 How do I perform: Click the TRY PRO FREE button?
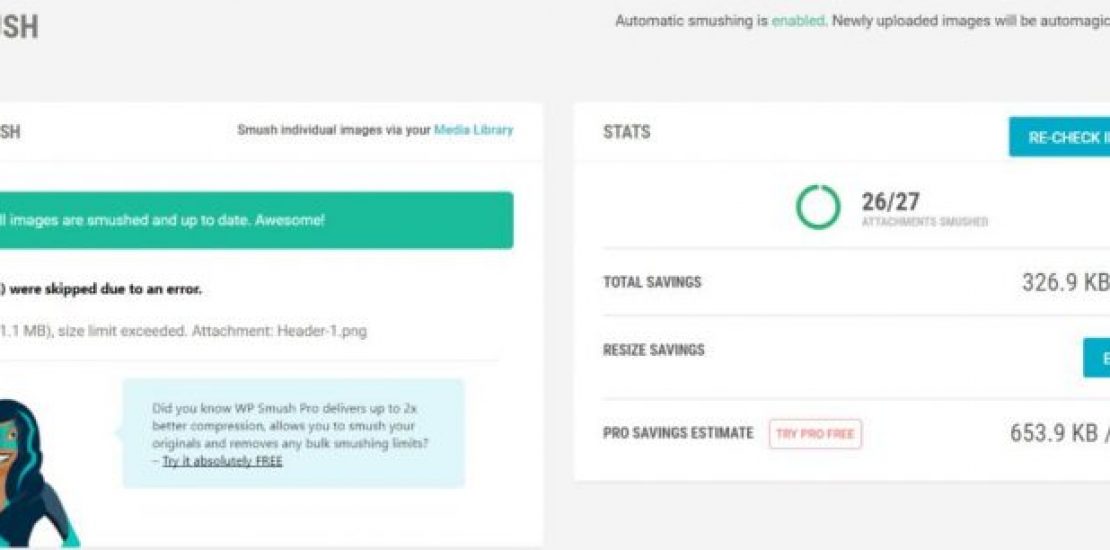click(x=815, y=434)
